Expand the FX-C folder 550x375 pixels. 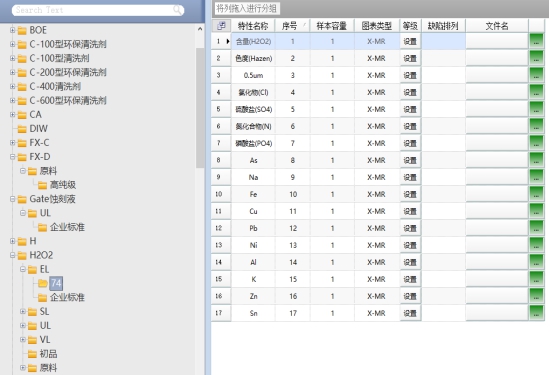click(x=12, y=143)
